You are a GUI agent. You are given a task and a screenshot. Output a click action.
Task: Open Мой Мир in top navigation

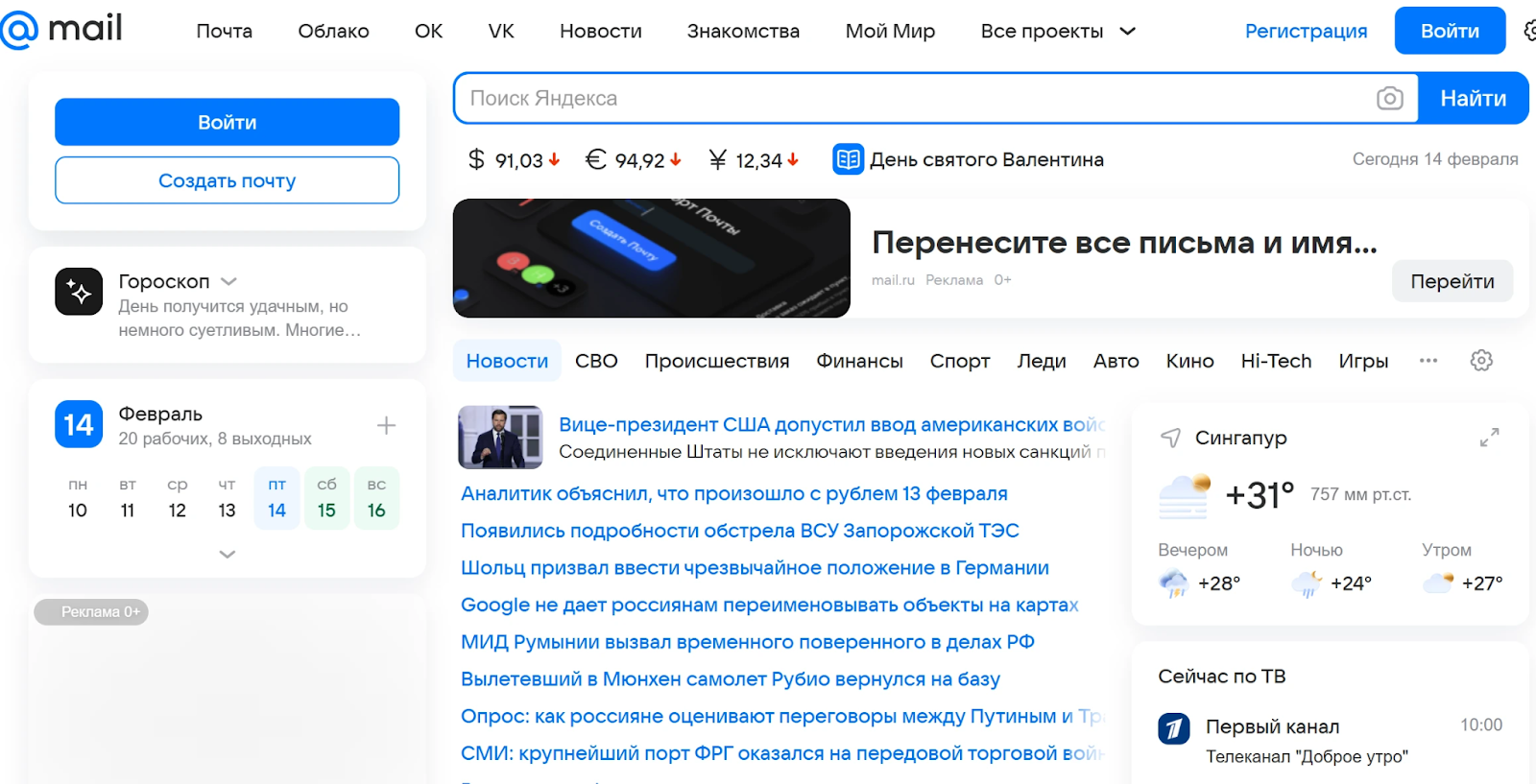(890, 31)
